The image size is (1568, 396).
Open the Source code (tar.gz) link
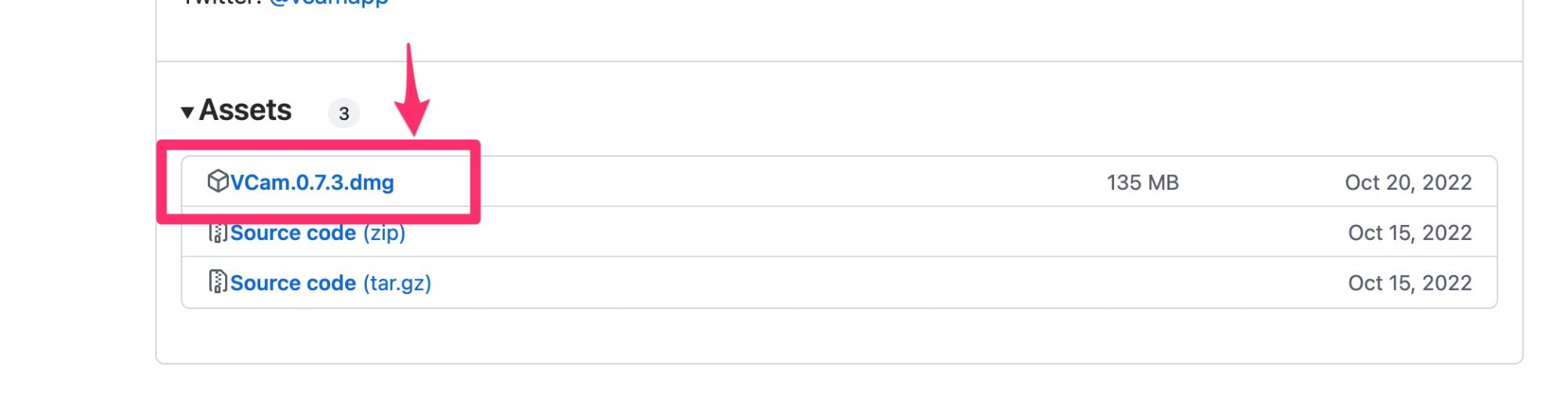331,283
